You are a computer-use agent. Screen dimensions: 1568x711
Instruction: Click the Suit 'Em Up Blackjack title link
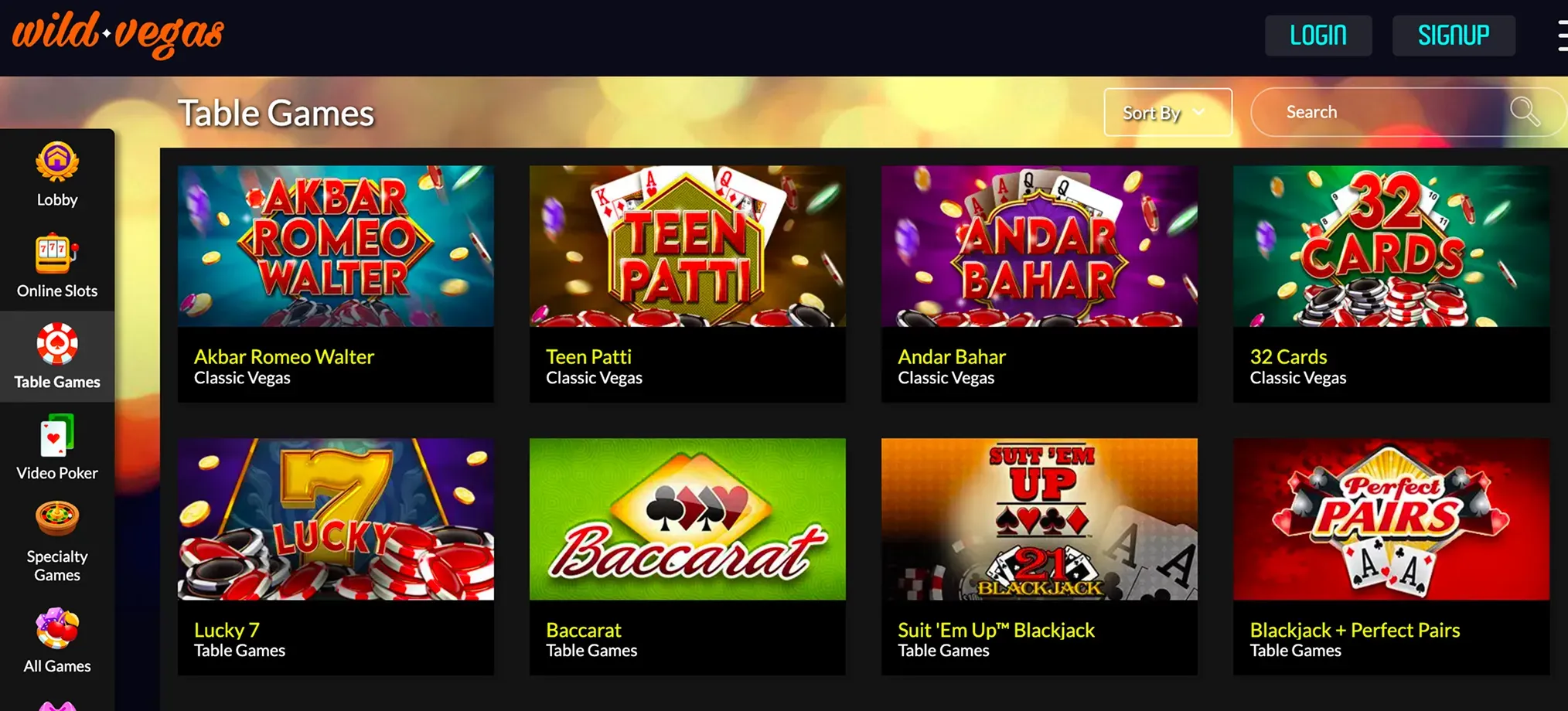pos(996,630)
